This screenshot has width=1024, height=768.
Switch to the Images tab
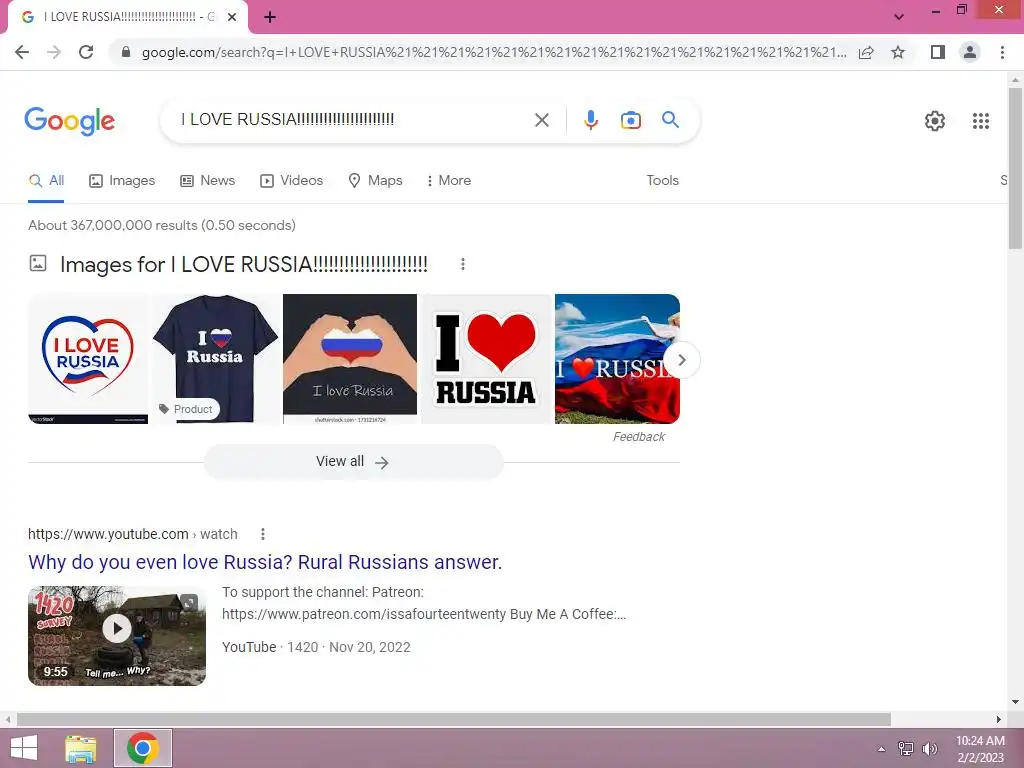click(122, 181)
